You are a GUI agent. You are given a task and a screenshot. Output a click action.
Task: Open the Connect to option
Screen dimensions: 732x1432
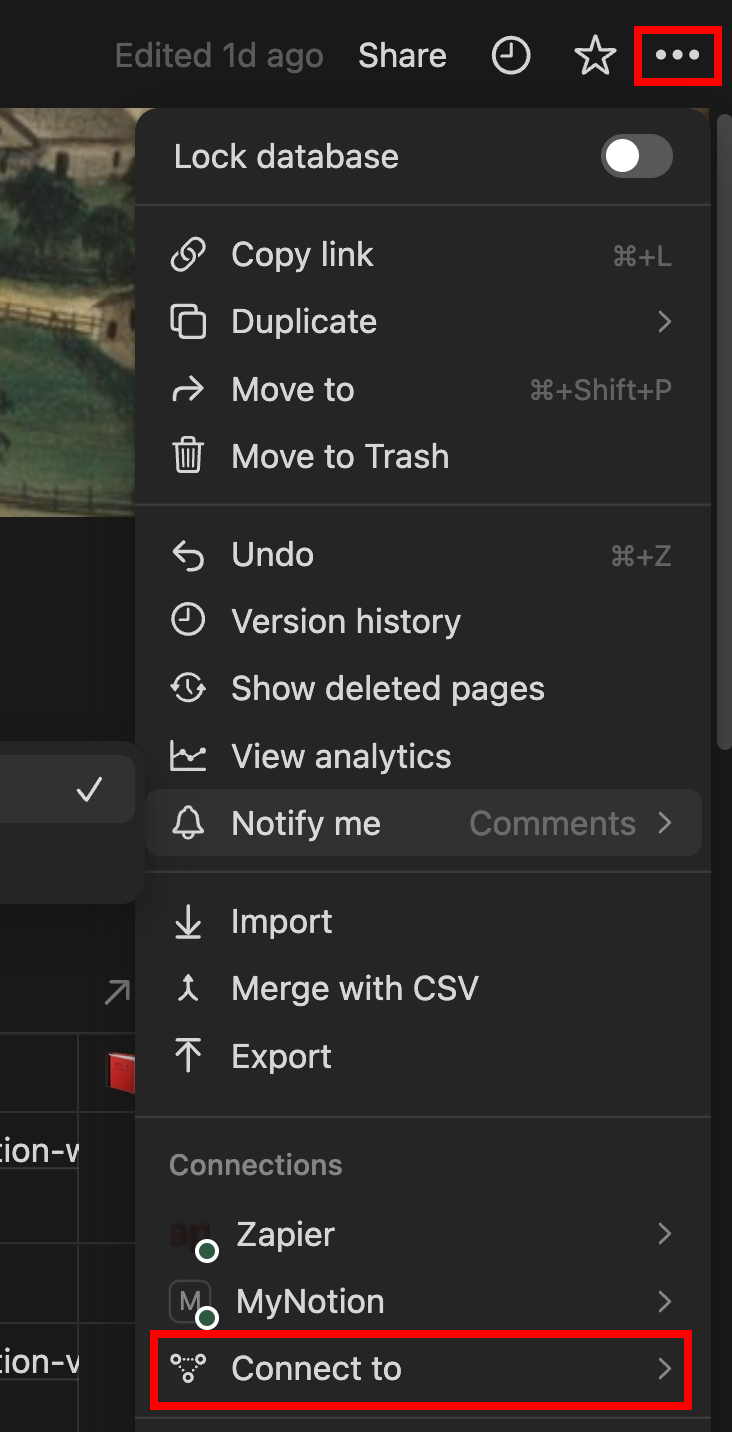[x=420, y=1368]
